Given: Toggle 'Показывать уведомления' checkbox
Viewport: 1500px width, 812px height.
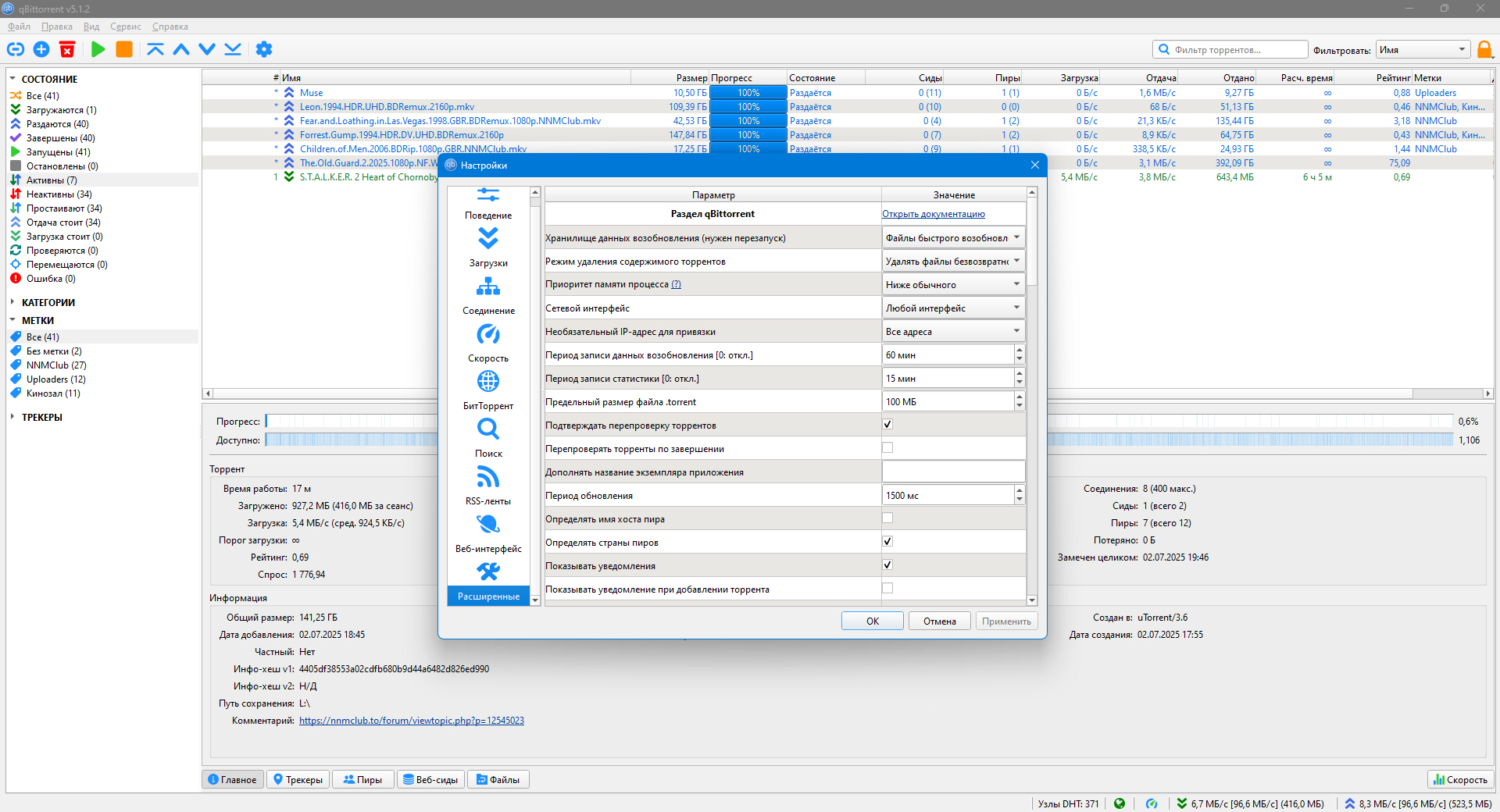Looking at the screenshot, I should coord(887,565).
